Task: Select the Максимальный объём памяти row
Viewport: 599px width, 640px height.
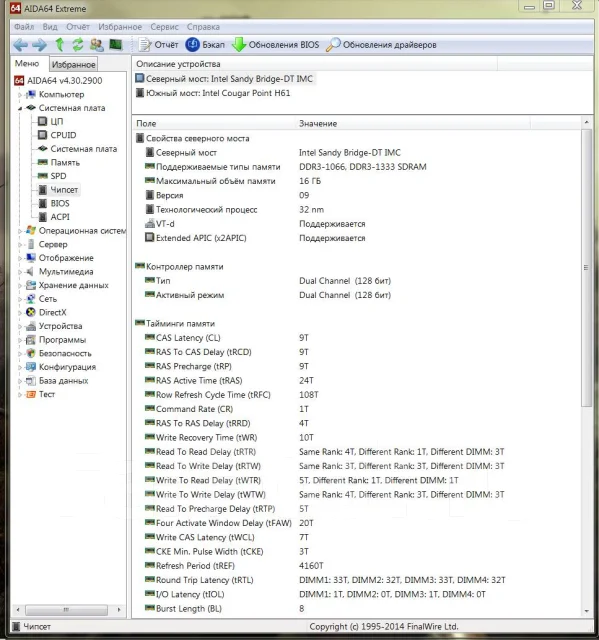Action: [357, 181]
